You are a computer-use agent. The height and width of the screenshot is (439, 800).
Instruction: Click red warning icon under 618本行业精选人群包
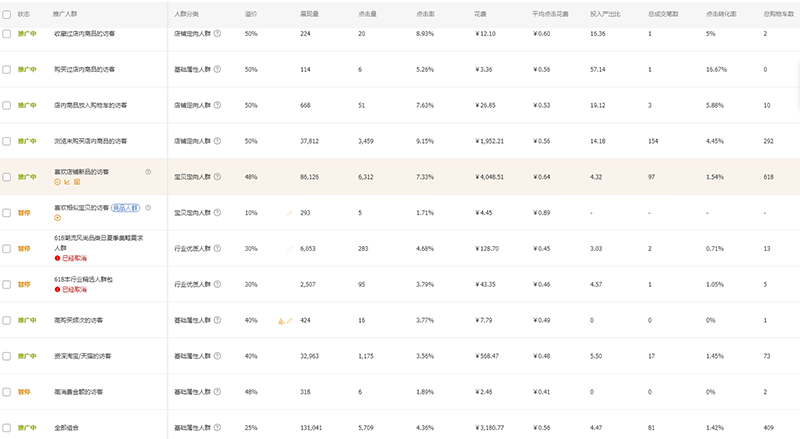coord(57,290)
